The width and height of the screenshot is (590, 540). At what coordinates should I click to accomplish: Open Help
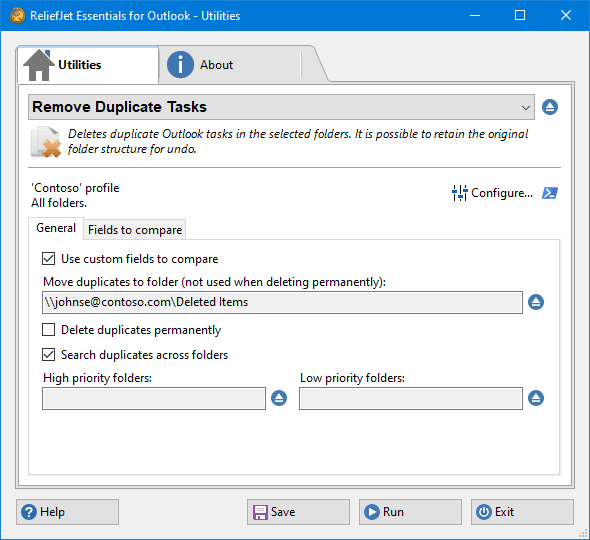coord(67,512)
